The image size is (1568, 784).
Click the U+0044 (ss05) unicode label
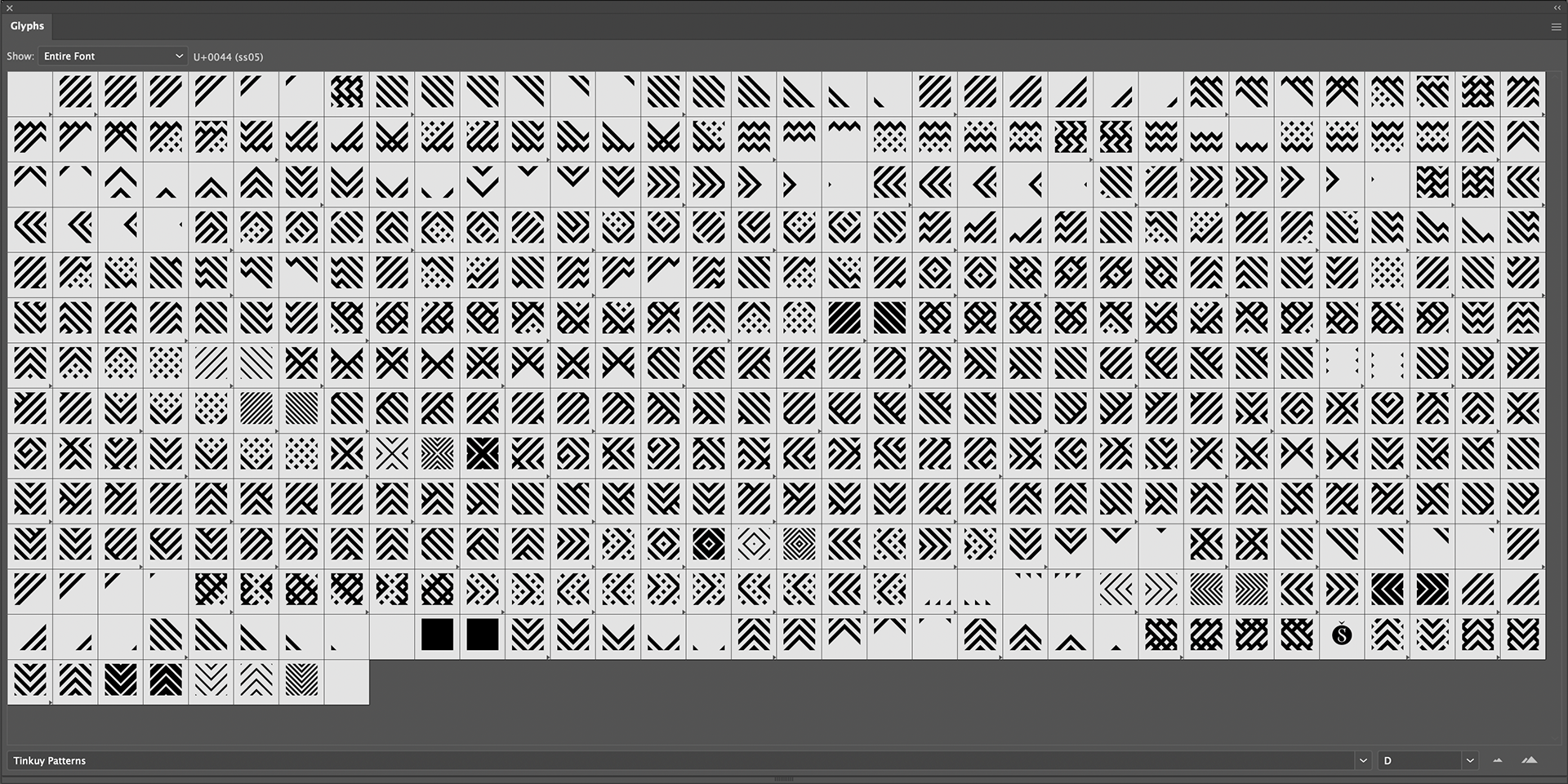(x=228, y=57)
